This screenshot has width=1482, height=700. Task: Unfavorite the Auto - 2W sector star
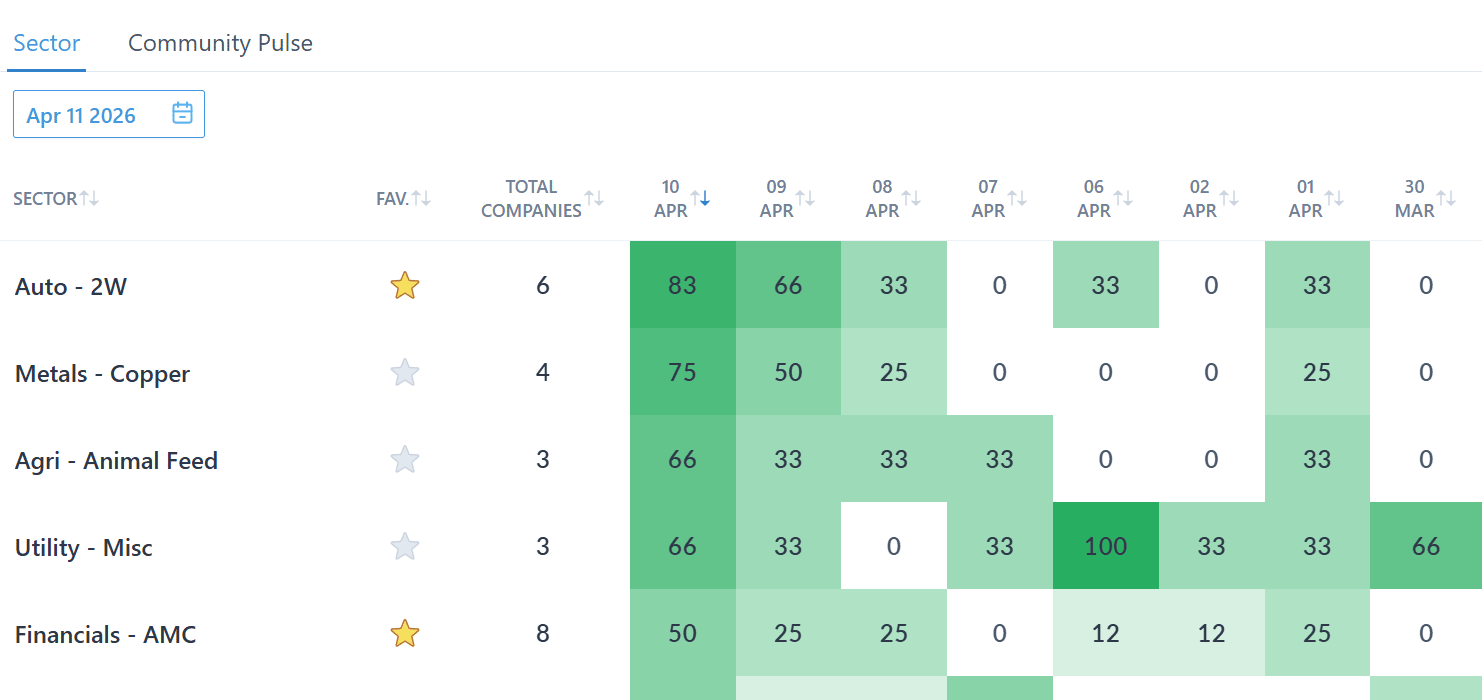[404, 286]
